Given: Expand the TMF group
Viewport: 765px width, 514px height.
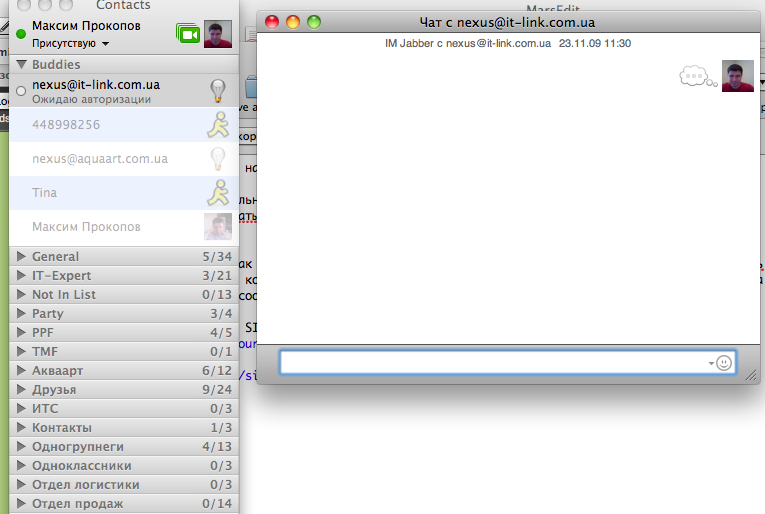Looking at the screenshot, I should tap(21, 351).
